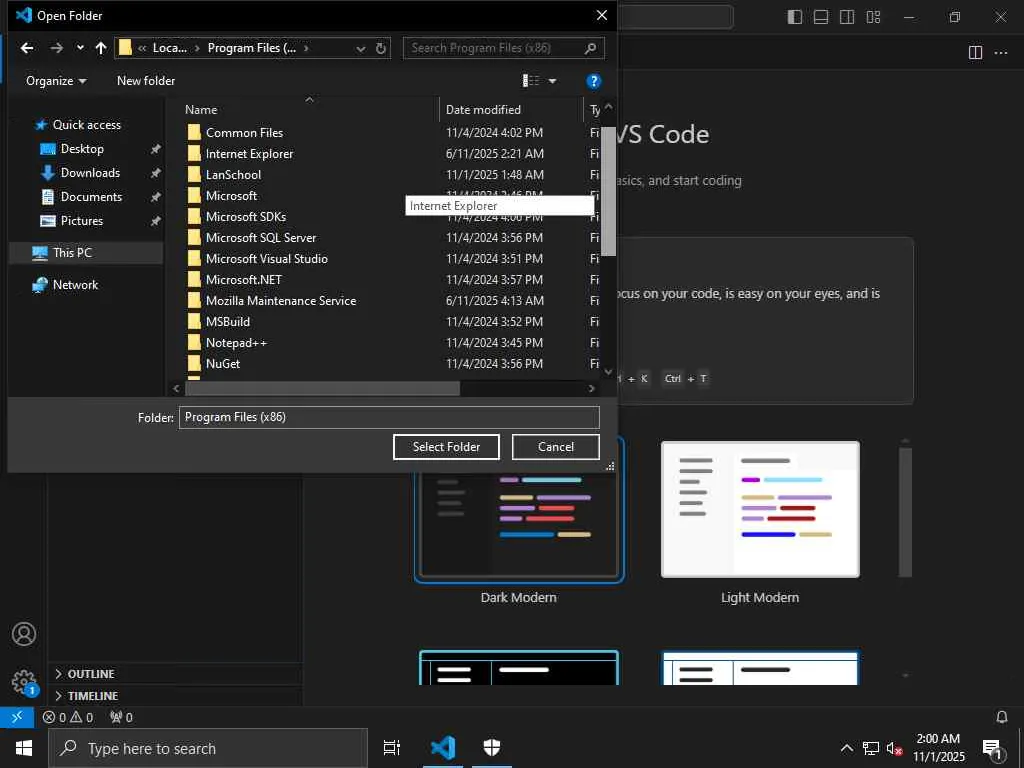This screenshot has height=768, width=1024.
Task: Refresh the Program Files folder view
Action: [x=381, y=48]
